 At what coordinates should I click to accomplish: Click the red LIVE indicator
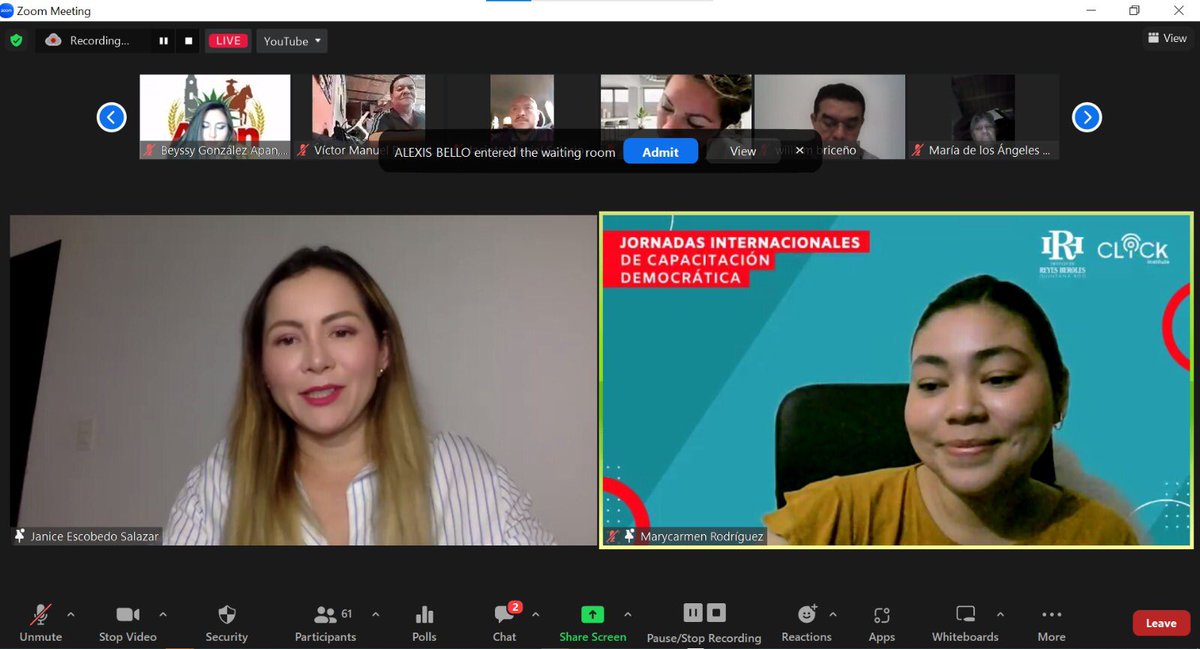(x=228, y=41)
